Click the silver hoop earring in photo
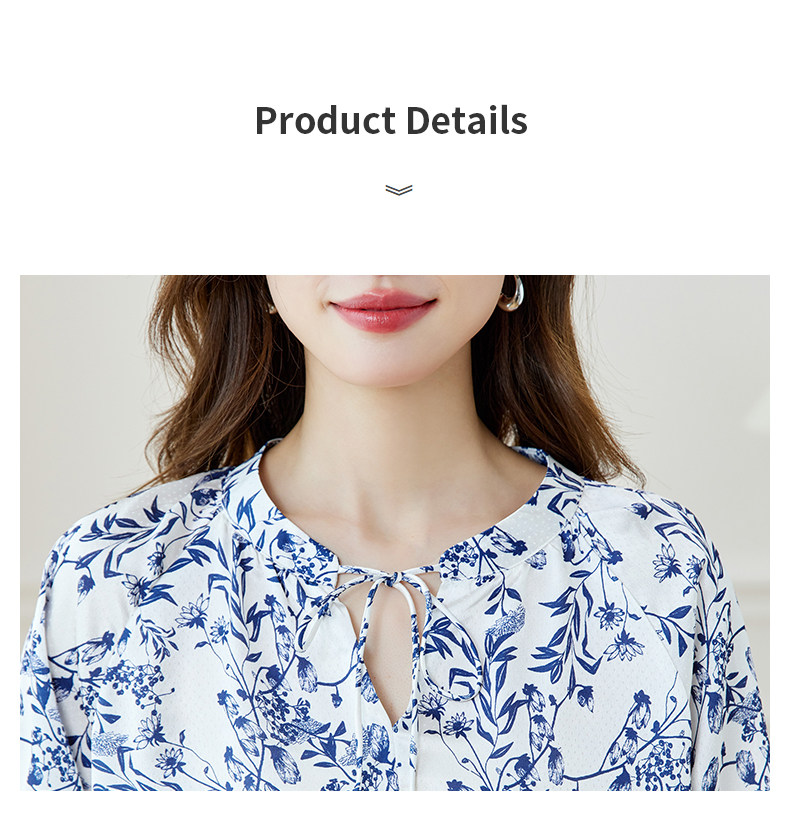This screenshot has height=821, width=790. tap(511, 293)
